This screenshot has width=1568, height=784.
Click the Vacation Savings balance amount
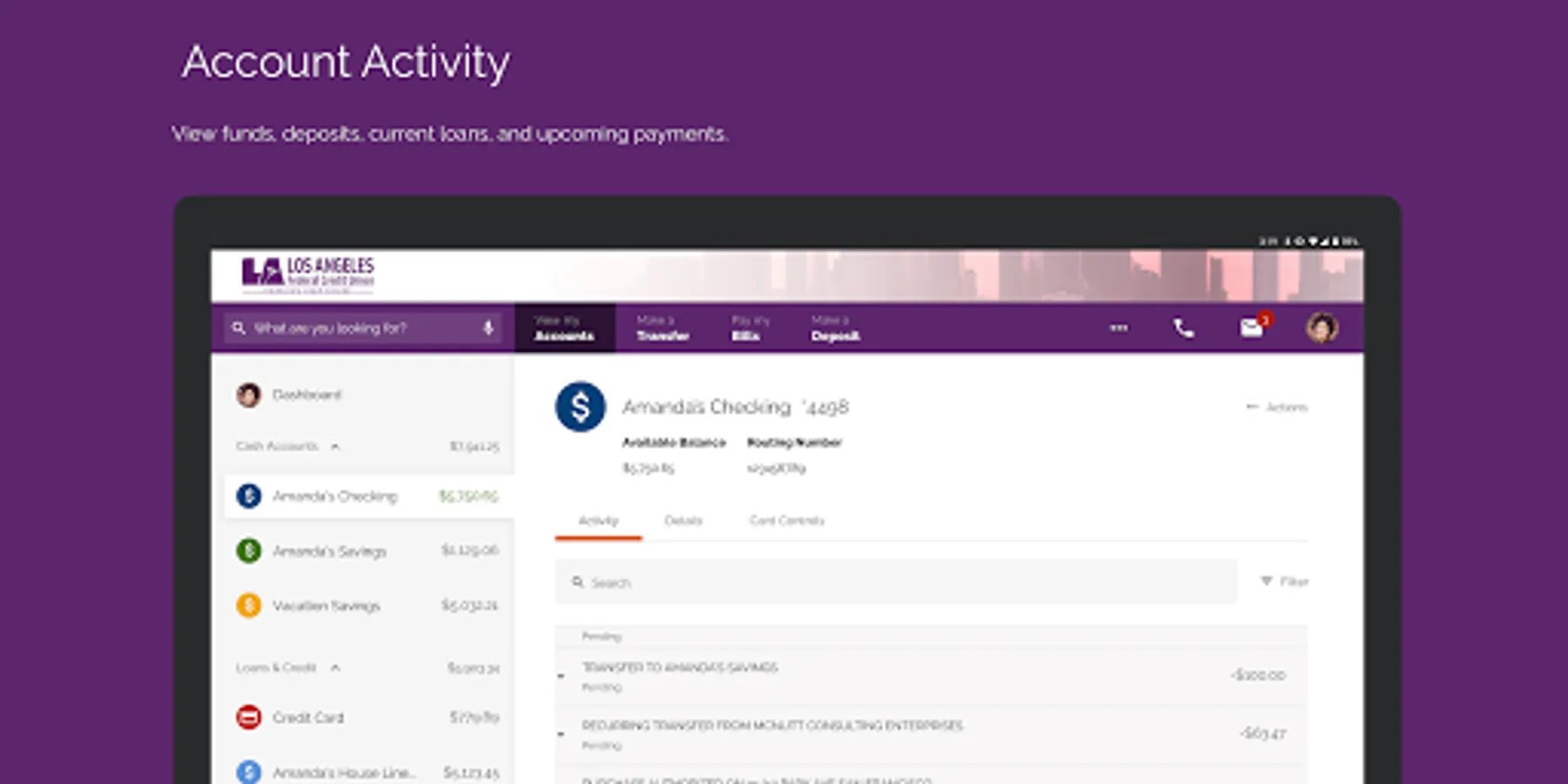coord(470,605)
